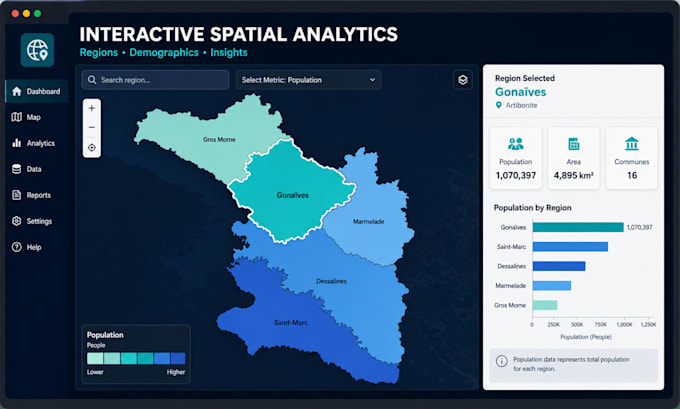Screen dimensions: 680x409
Task: Recenter map with the locate icon
Action: [92, 147]
